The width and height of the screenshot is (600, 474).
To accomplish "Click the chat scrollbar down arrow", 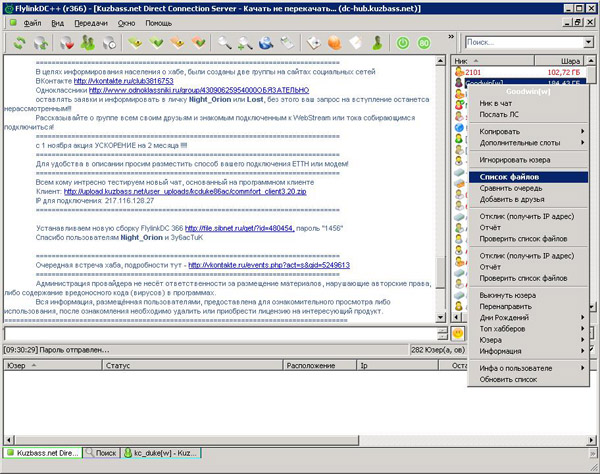I will (x=440, y=317).
